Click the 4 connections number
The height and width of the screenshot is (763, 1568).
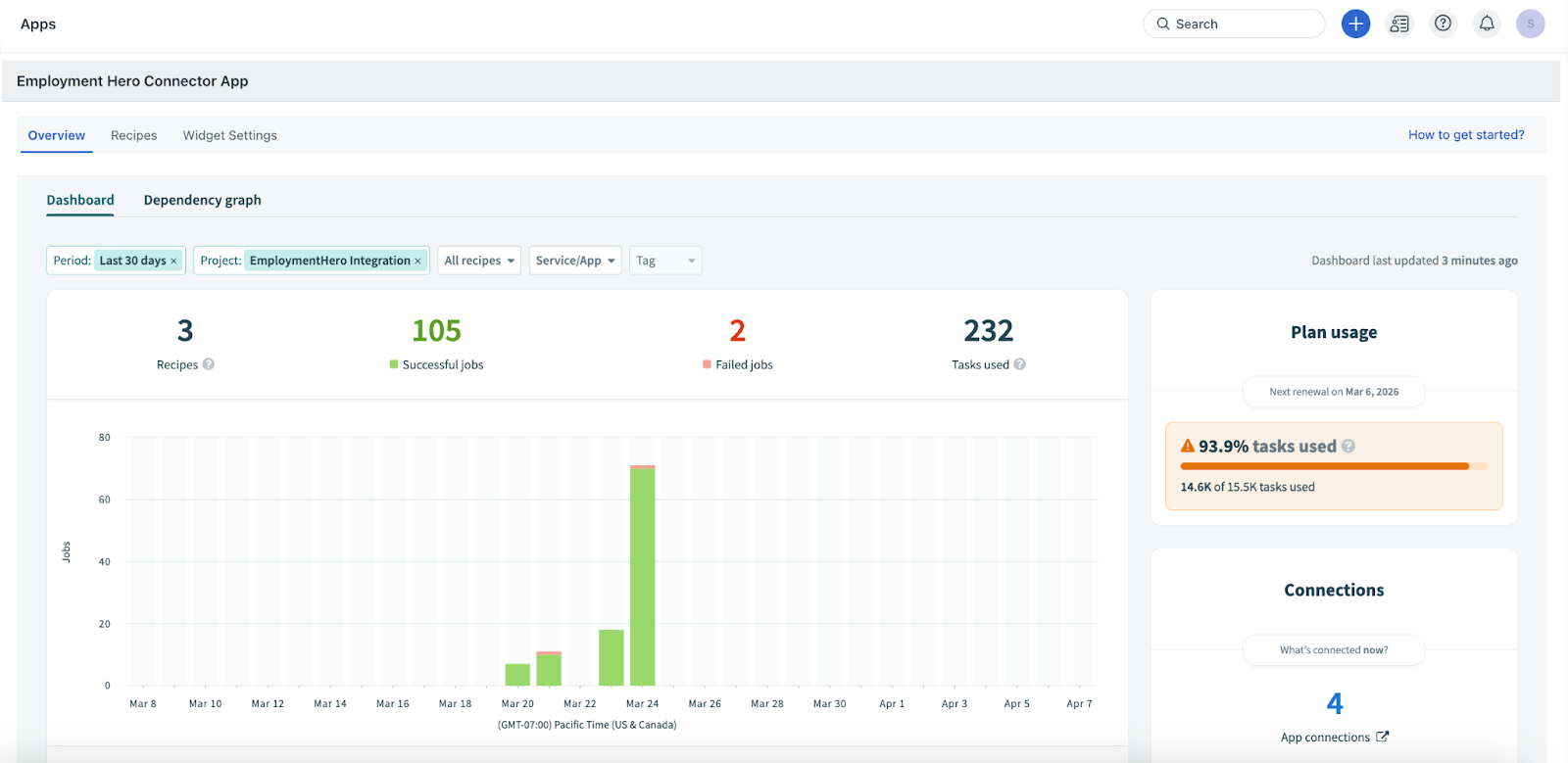[x=1335, y=703]
